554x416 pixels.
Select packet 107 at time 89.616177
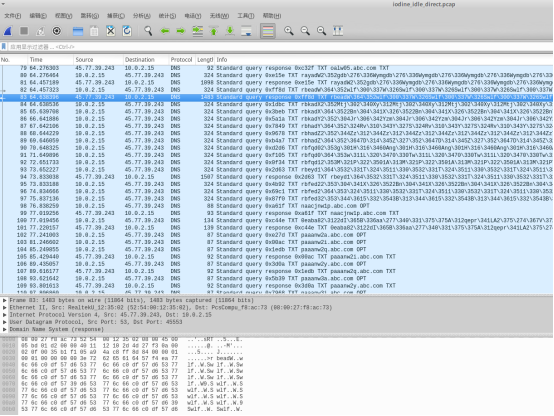[277, 271]
